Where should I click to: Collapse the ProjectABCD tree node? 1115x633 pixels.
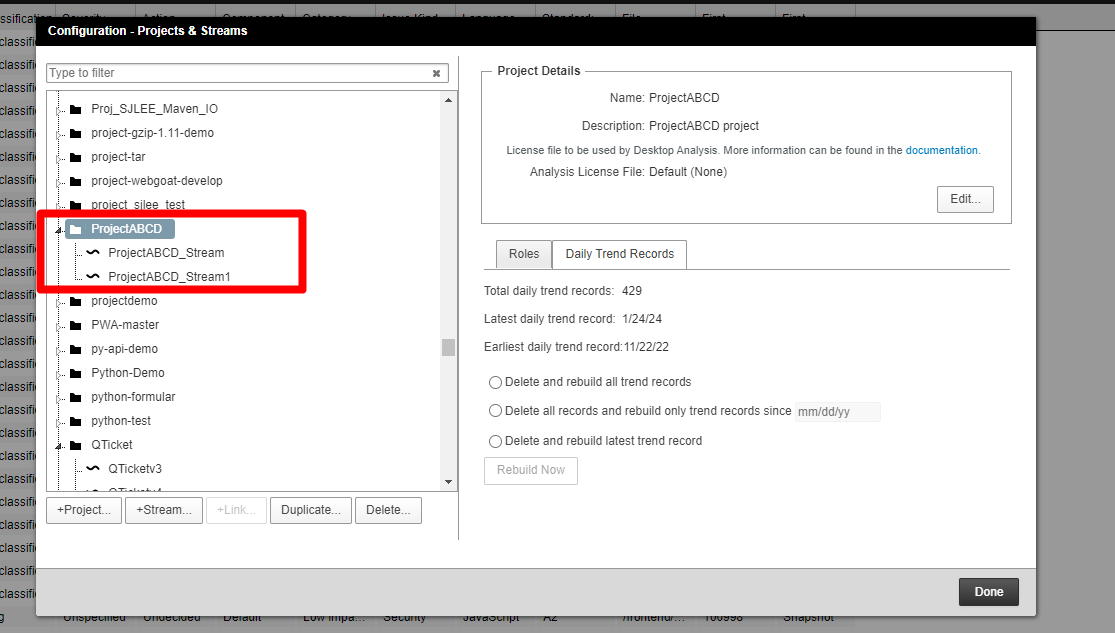point(58,228)
